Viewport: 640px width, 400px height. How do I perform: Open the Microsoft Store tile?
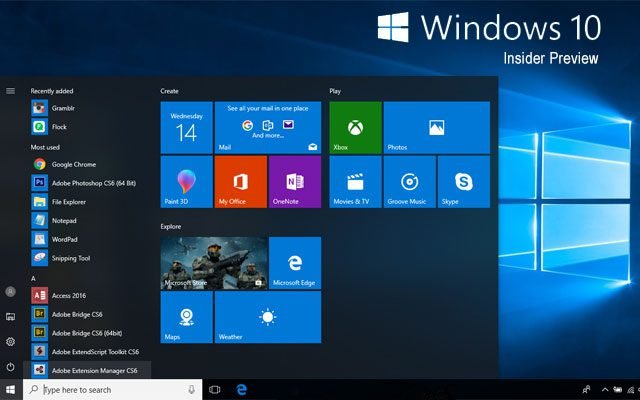coord(214,263)
